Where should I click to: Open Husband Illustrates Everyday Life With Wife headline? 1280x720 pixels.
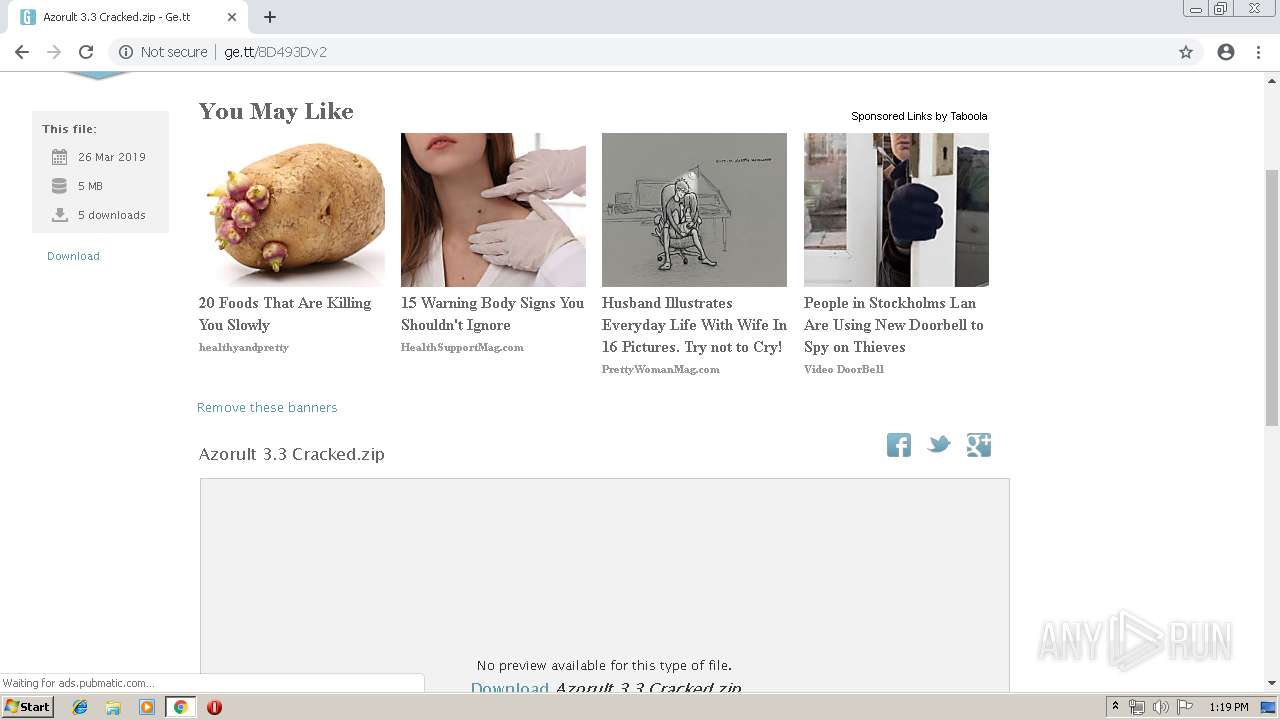pyautogui.click(x=694, y=325)
